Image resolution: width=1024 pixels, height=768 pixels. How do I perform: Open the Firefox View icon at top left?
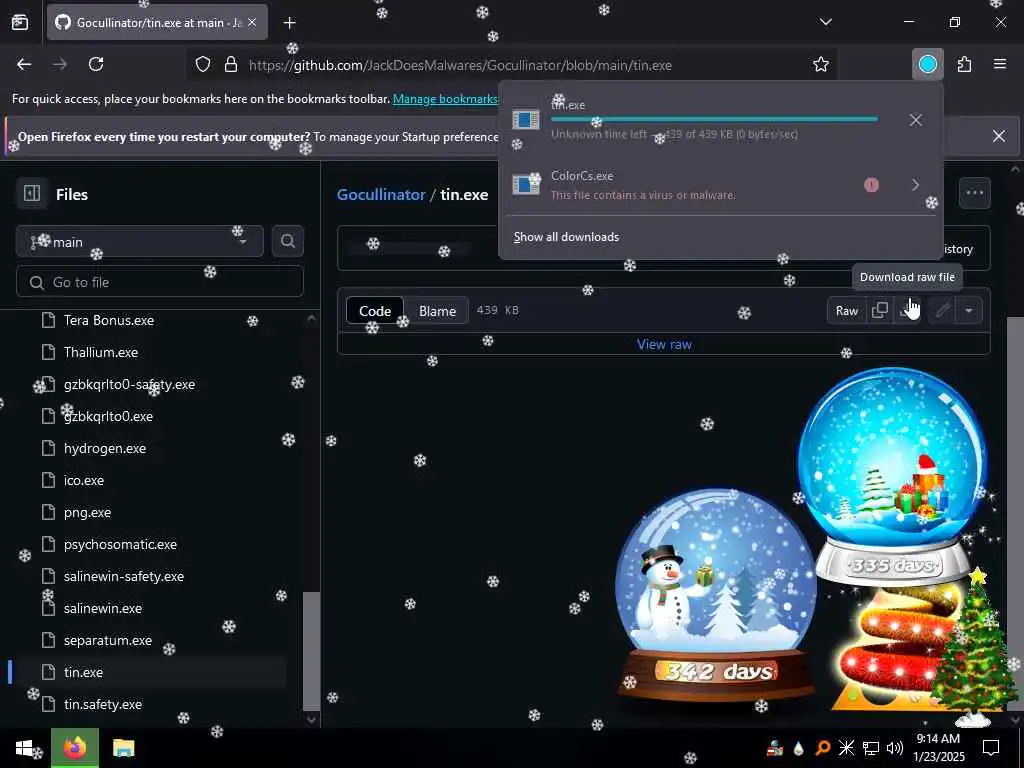pos(20,22)
